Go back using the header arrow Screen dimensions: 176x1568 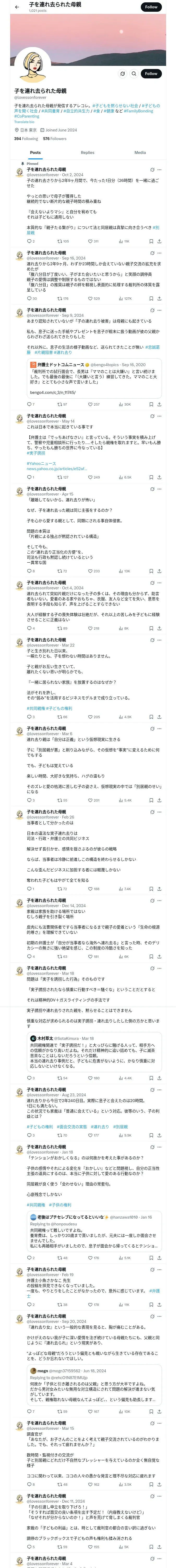pos(17,7)
